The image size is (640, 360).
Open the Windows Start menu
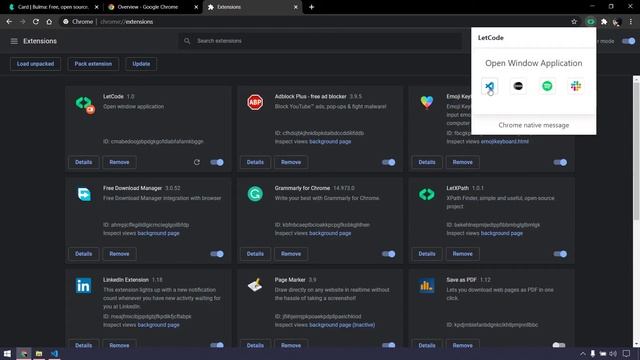pos(7,353)
